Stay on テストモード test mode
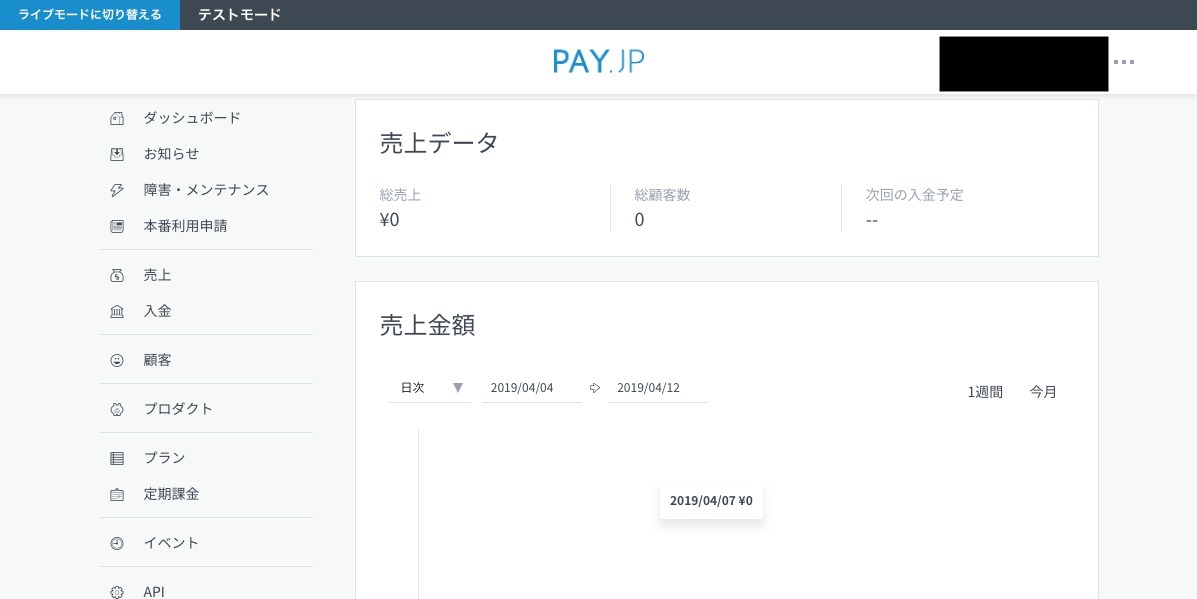This screenshot has width=1197, height=599. pyautogui.click(x=239, y=14)
